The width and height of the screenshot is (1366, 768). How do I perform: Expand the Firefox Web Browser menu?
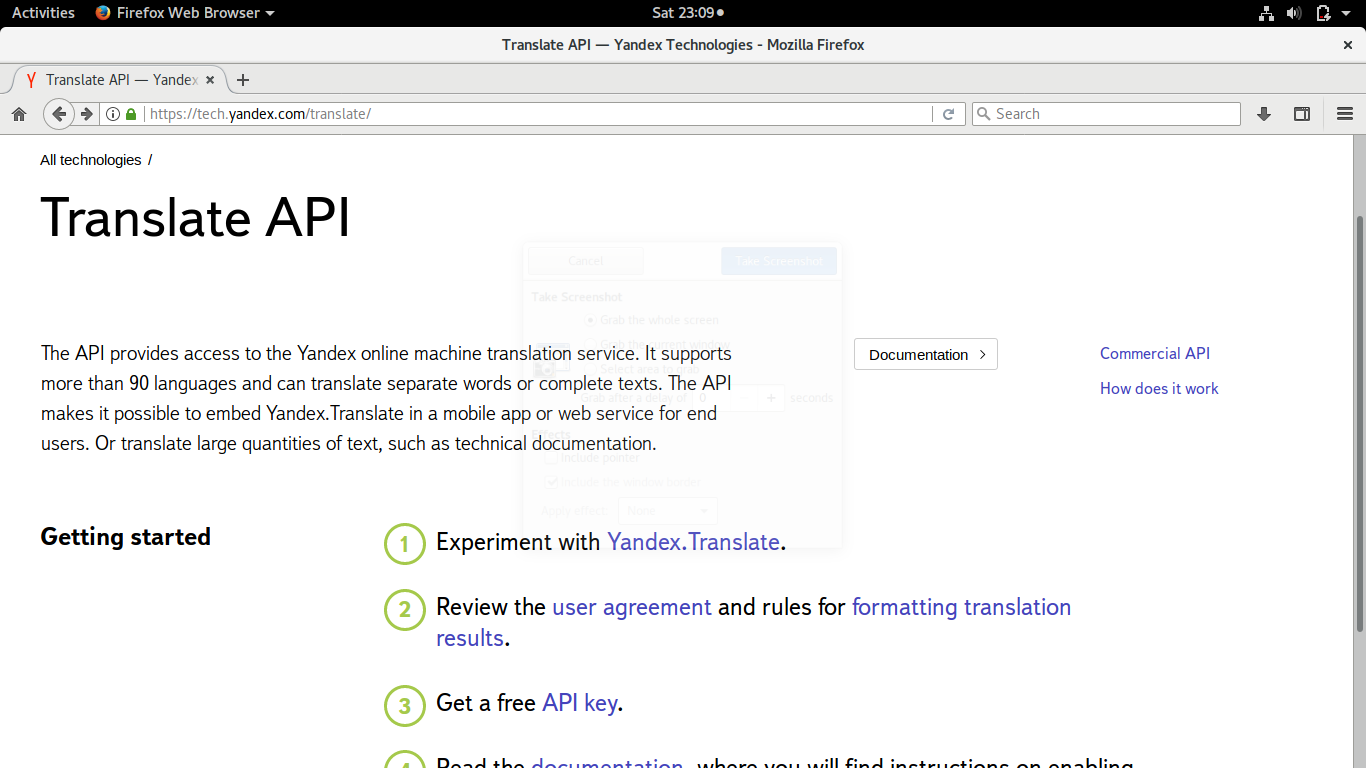184,13
